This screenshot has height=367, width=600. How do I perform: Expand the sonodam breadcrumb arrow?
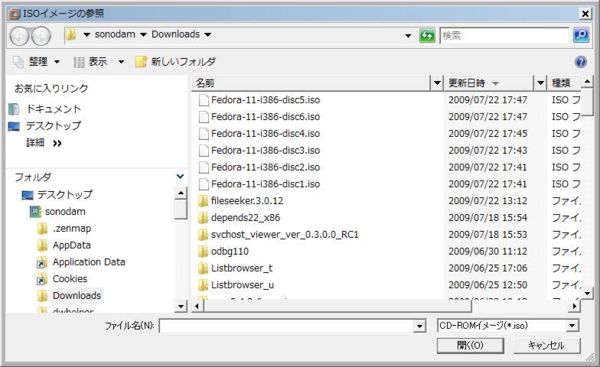tap(143, 35)
